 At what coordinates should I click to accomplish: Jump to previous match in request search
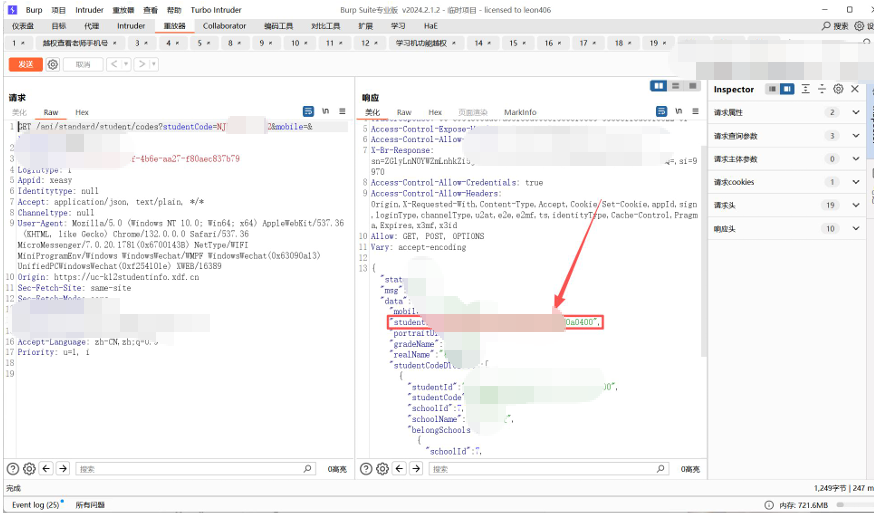[x=46, y=469]
